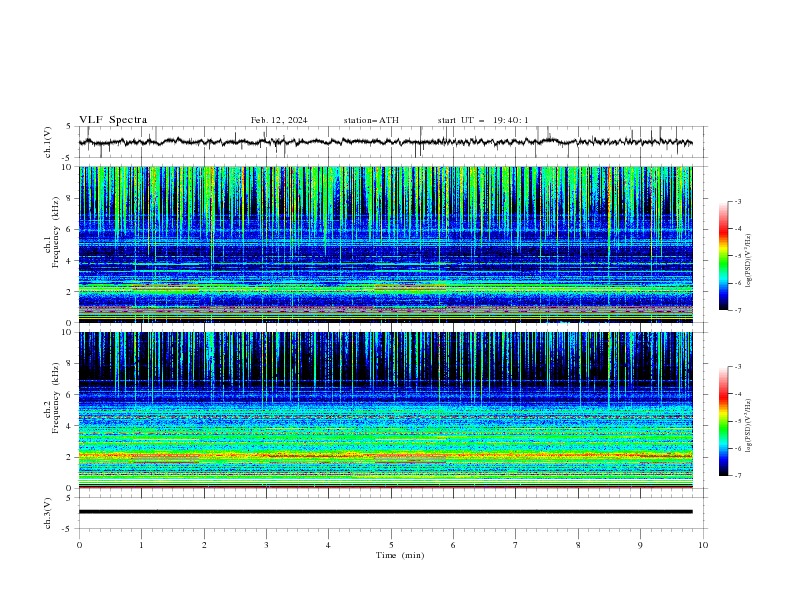Click the "-7" tick on lower colorbar

tap(737, 475)
